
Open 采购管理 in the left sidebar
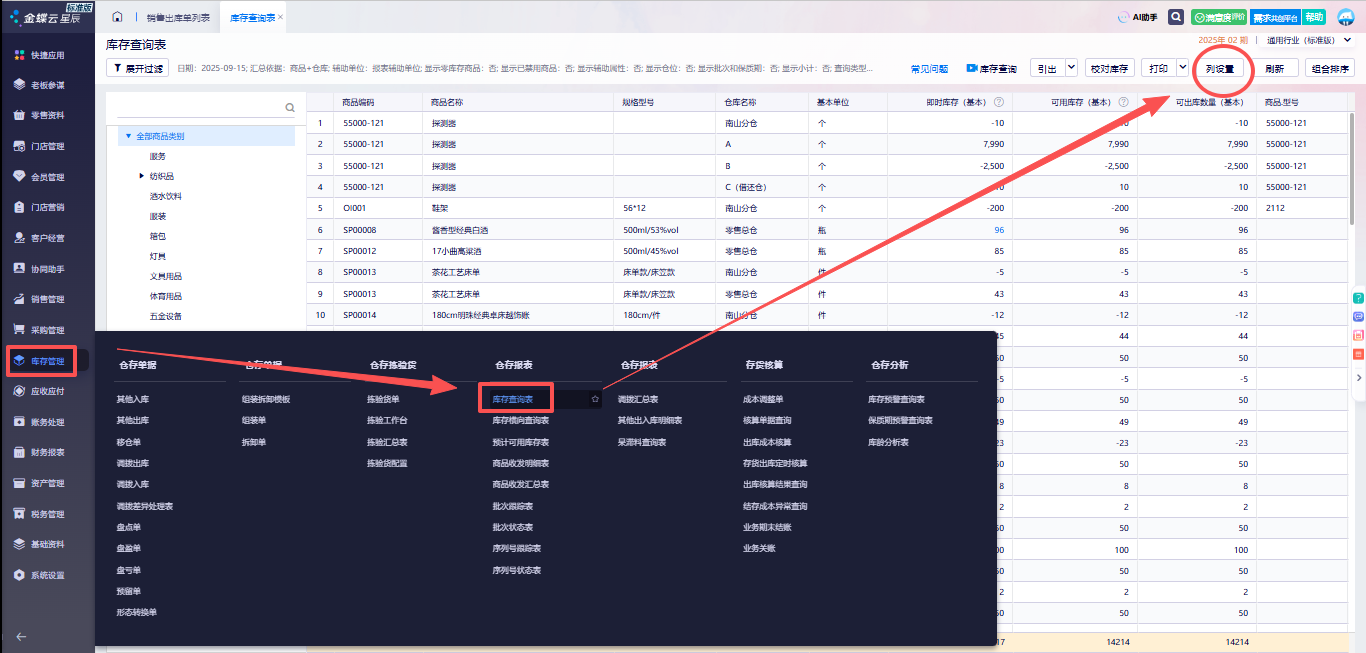coord(47,330)
